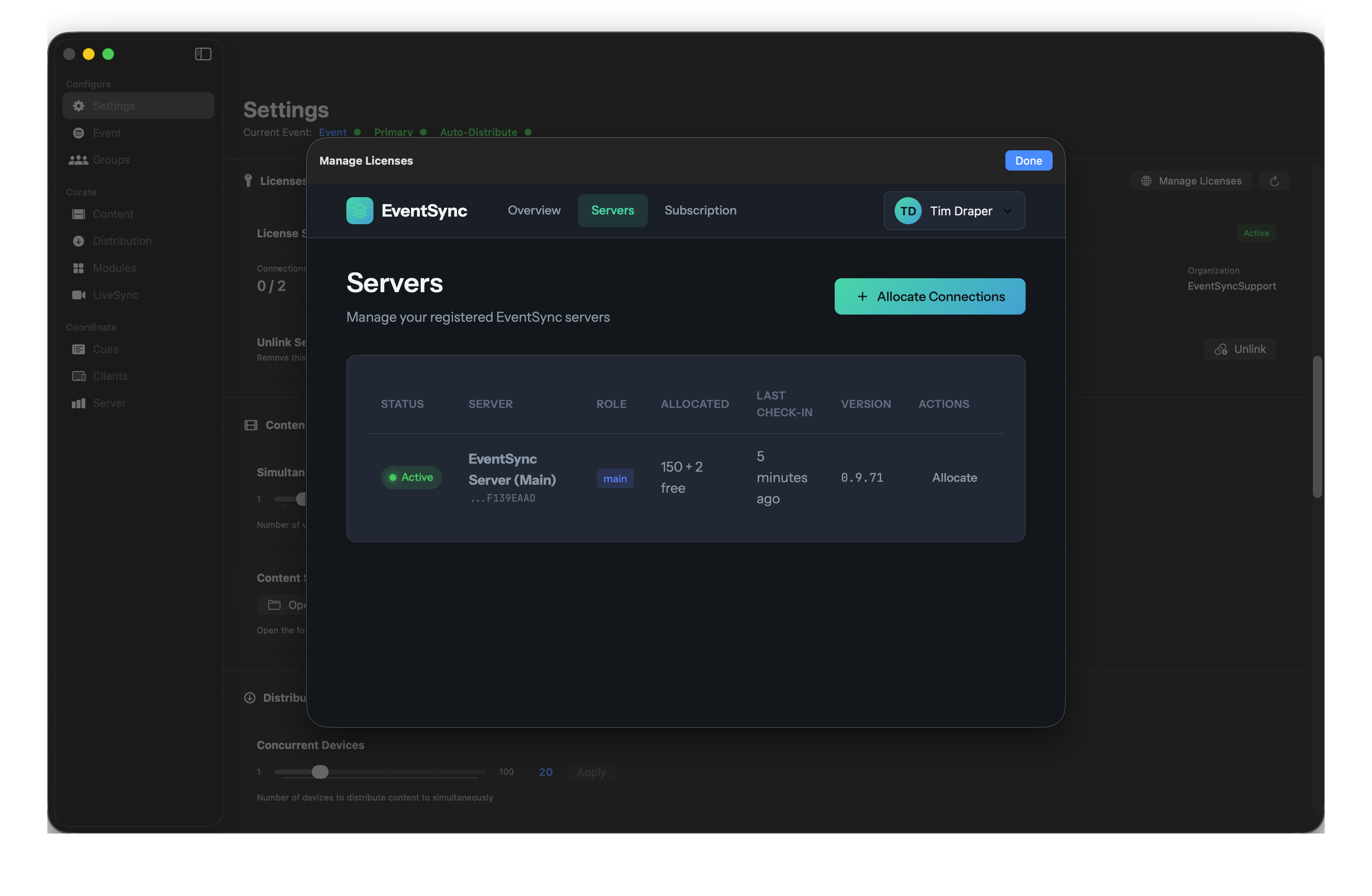Click the Allocate Connections button
The image size is (1372, 896).
tap(930, 296)
